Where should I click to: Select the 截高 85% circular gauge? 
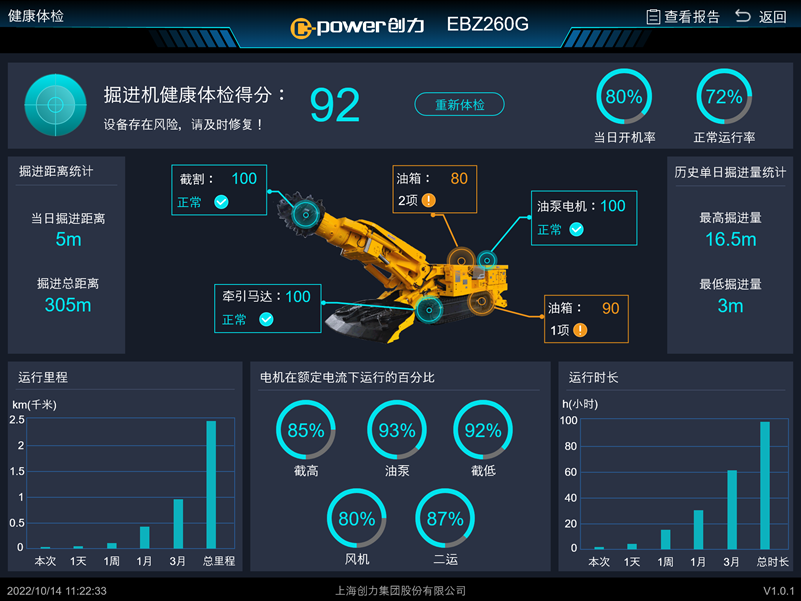pyautogui.click(x=305, y=430)
